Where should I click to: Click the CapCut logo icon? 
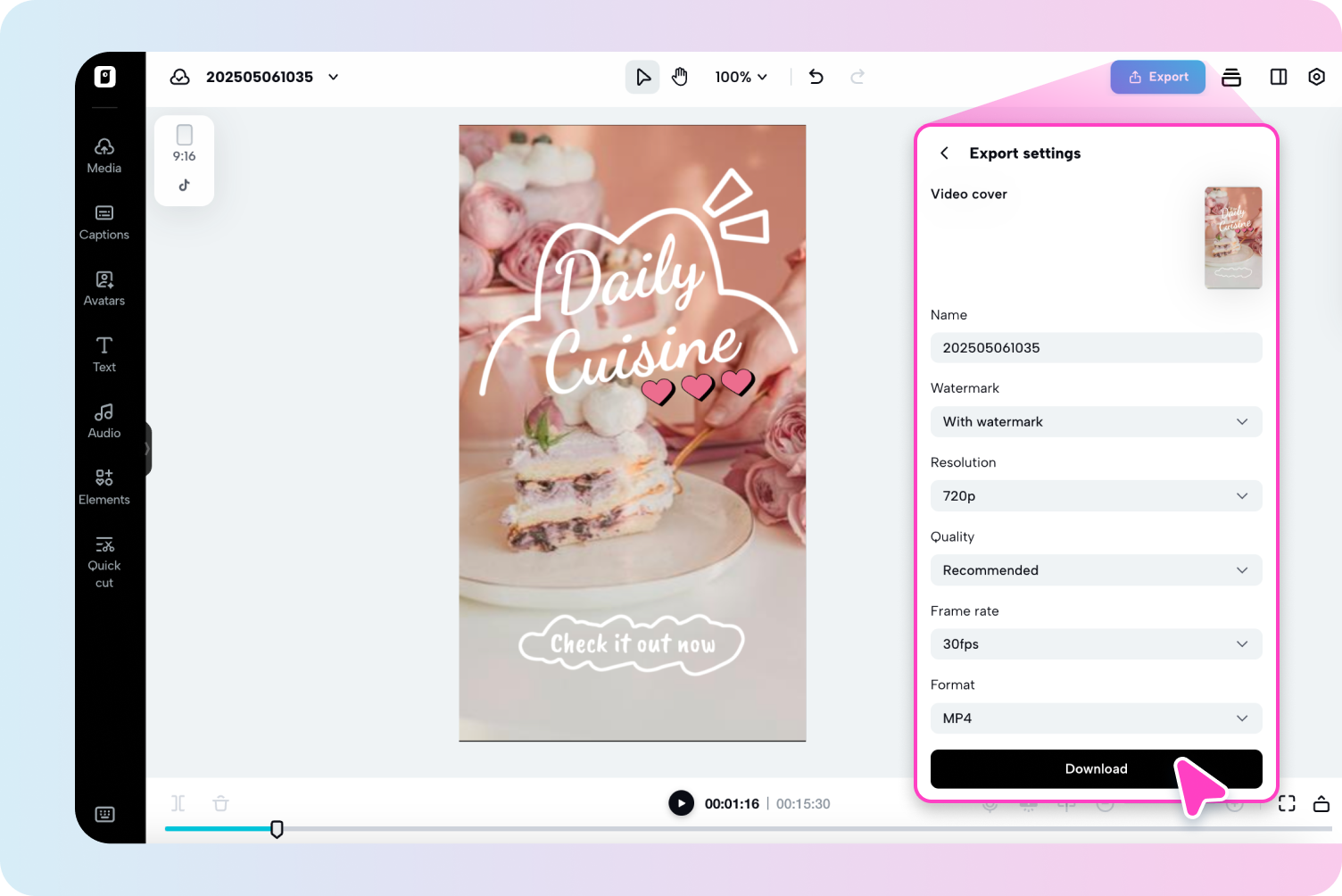[105, 77]
